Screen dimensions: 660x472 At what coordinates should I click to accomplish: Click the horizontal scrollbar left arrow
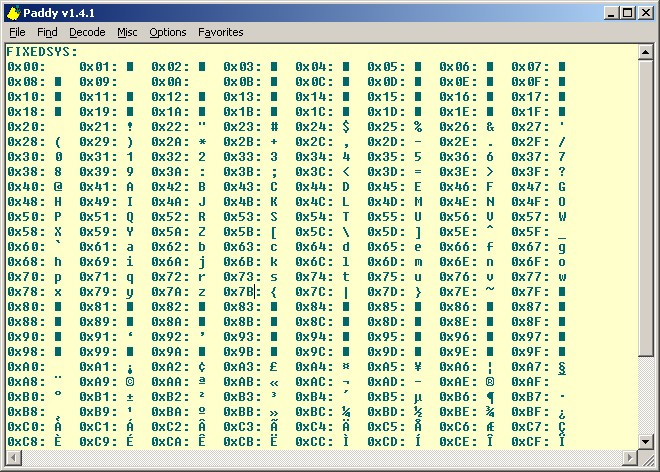pyautogui.click(x=14, y=457)
